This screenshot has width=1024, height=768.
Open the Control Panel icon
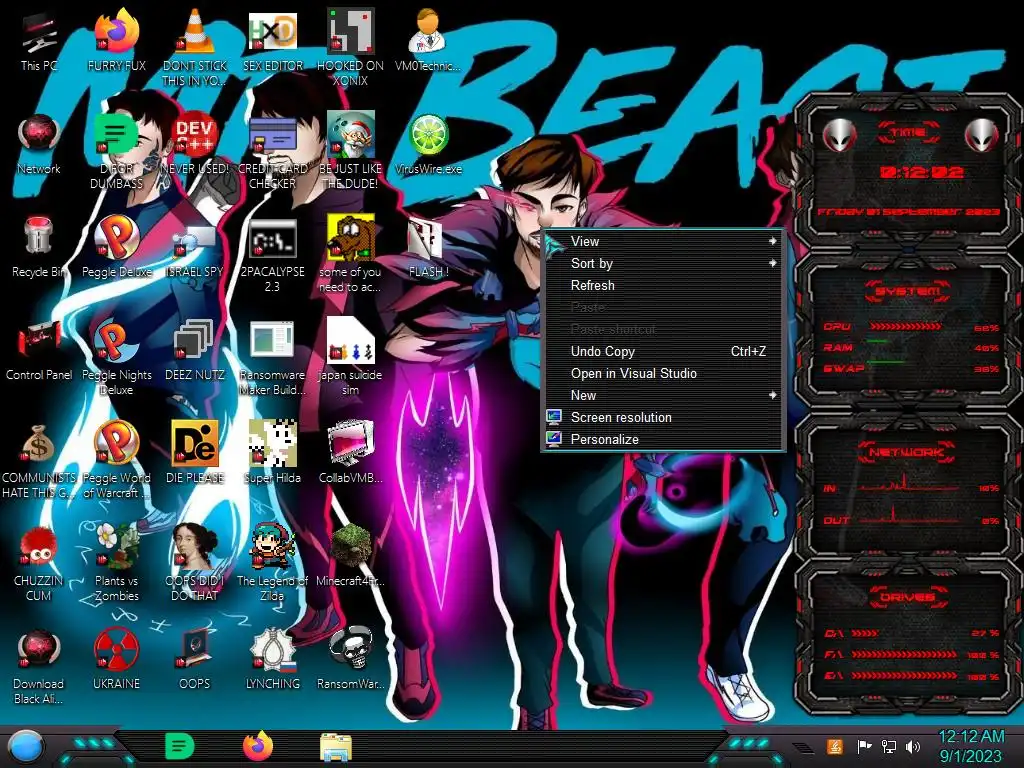(39, 350)
